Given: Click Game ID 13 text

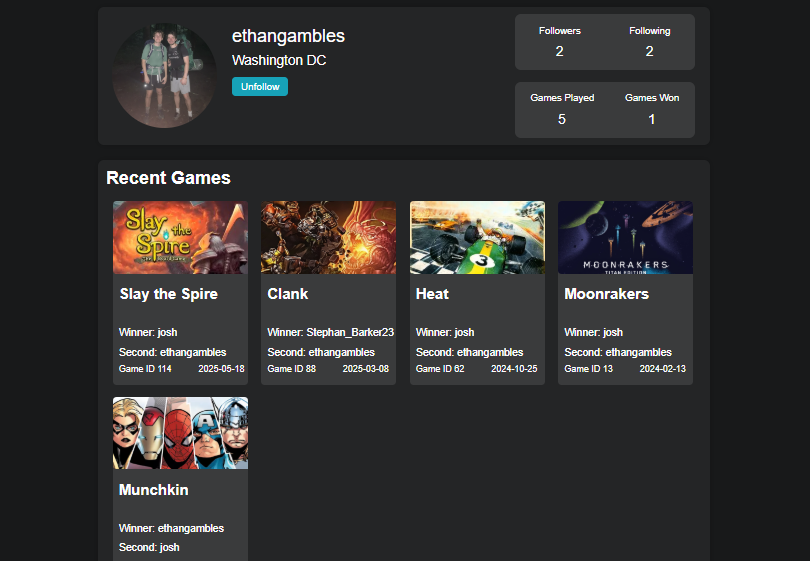Looking at the screenshot, I should point(588,369).
